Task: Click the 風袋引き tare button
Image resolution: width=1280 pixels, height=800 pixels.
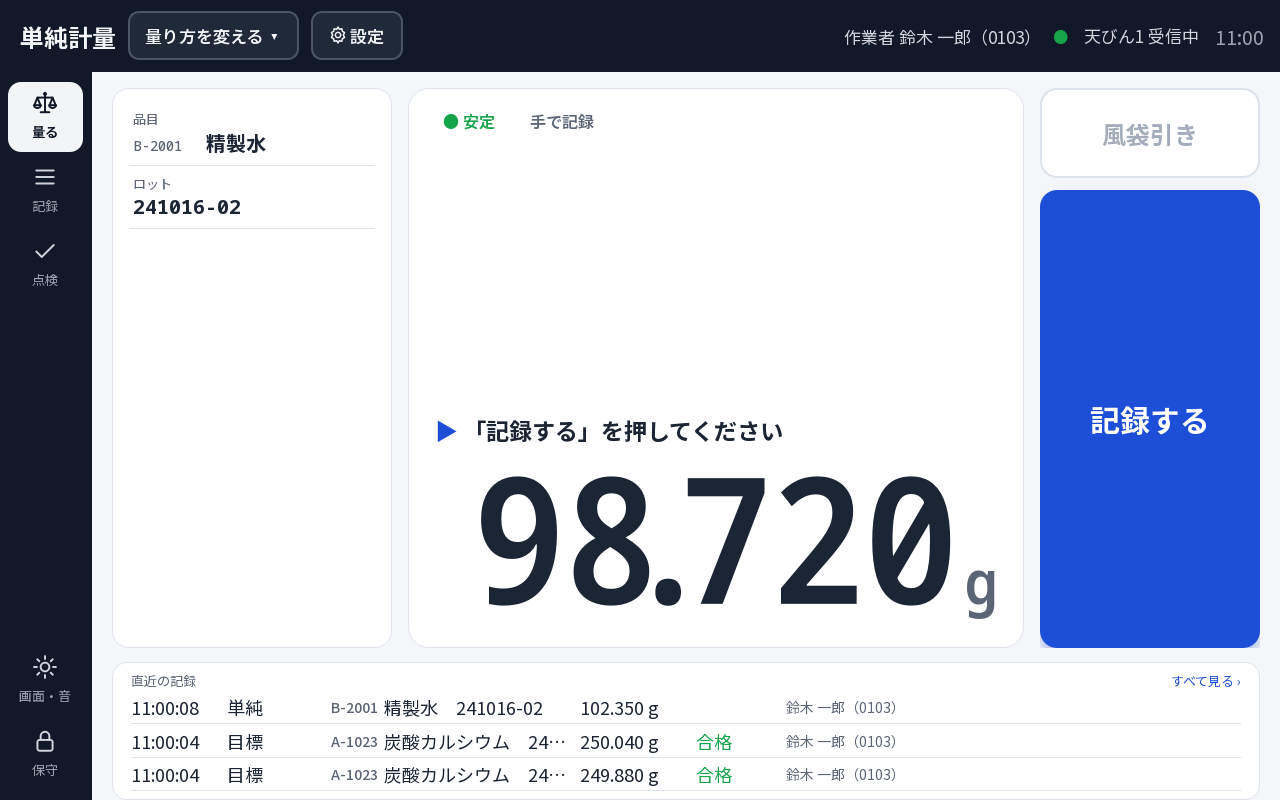Action: [x=1150, y=133]
